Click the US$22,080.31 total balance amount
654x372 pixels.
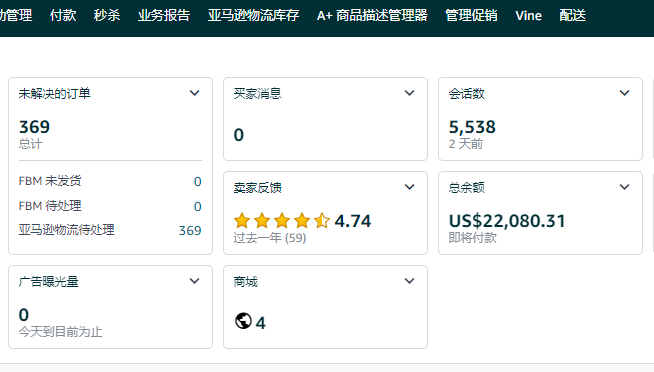507,221
